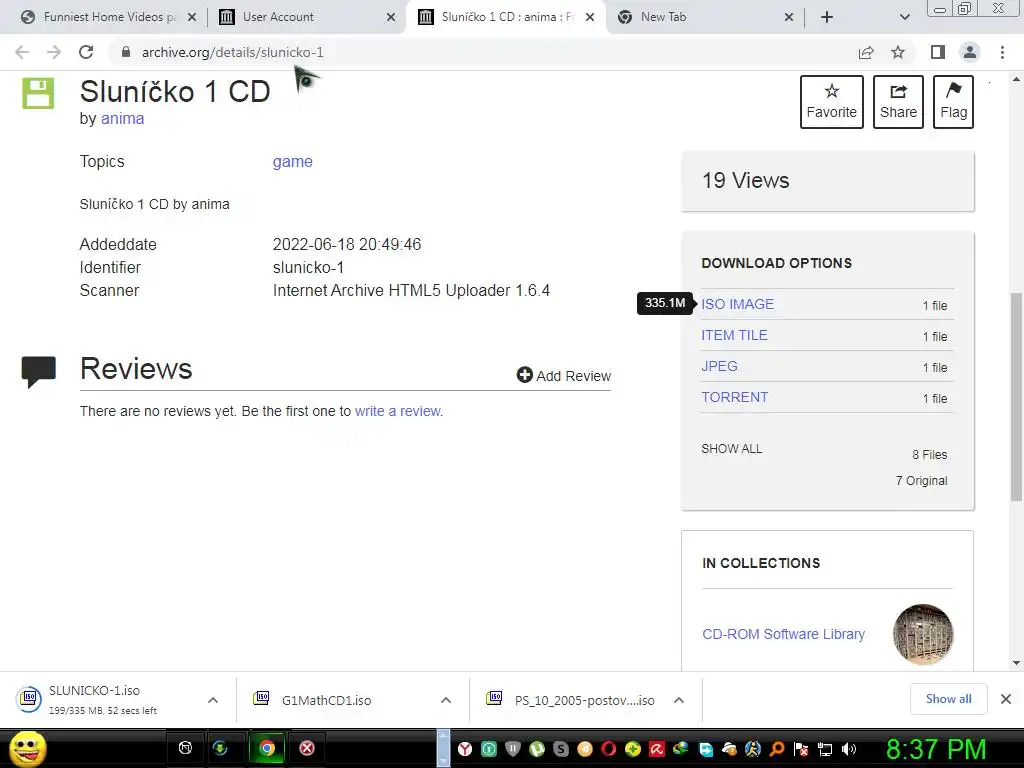Close the downloads bar
Viewport: 1024px width, 768px height.
click(1006, 699)
